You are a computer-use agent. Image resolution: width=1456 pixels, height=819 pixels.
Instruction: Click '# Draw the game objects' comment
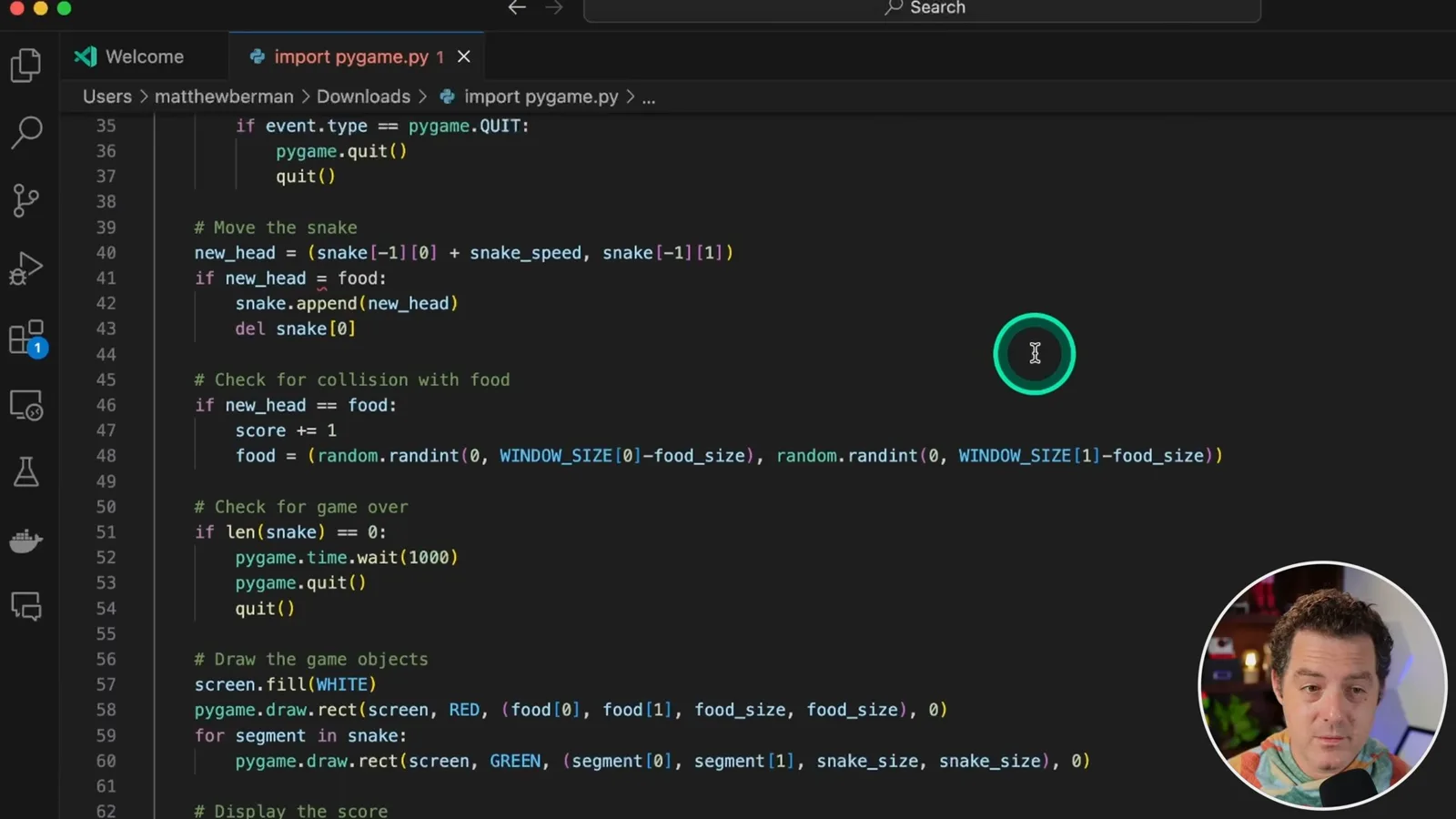pos(311,659)
